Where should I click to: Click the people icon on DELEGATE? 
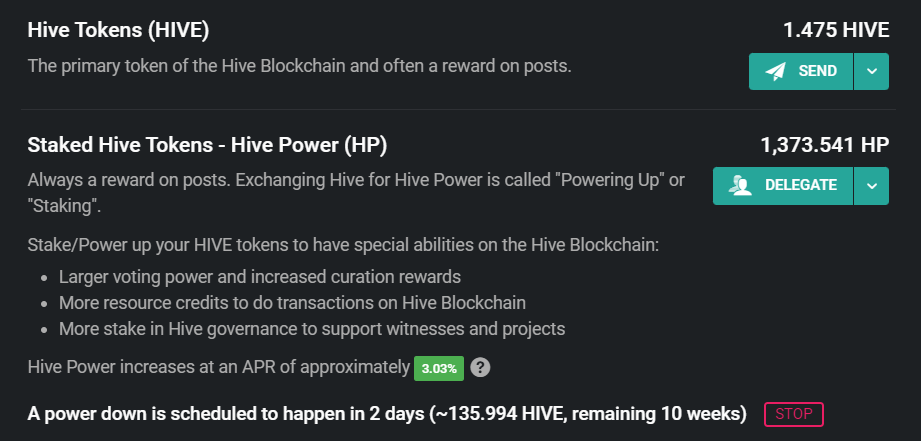[740, 186]
